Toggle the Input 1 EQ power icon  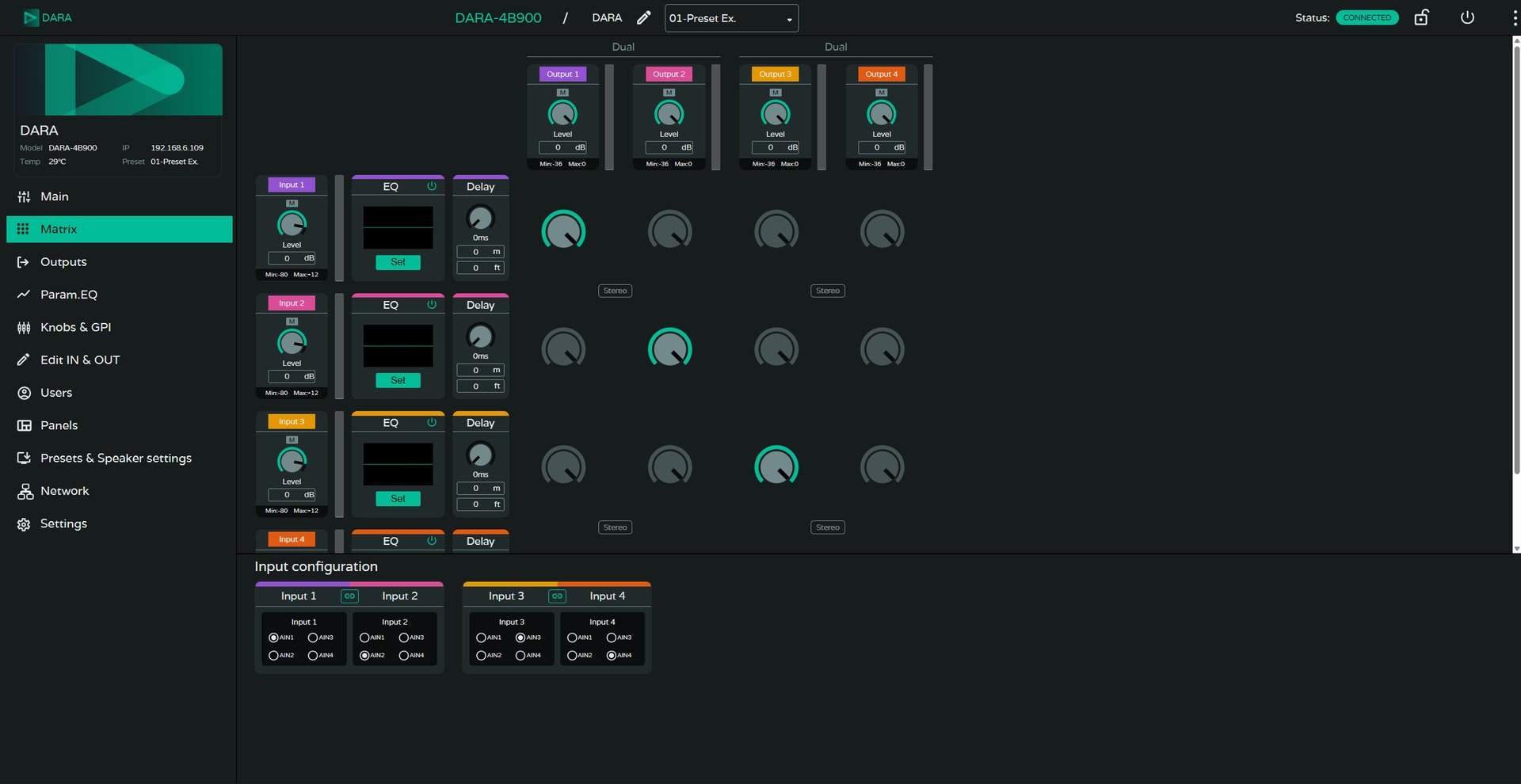[x=432, y=186]
